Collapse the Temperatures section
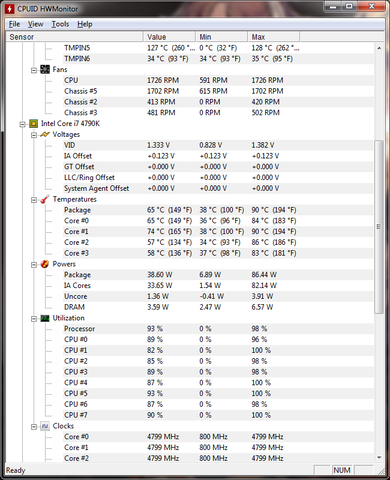This screenshot has width=390, height=480. click(x=34, y=200)
